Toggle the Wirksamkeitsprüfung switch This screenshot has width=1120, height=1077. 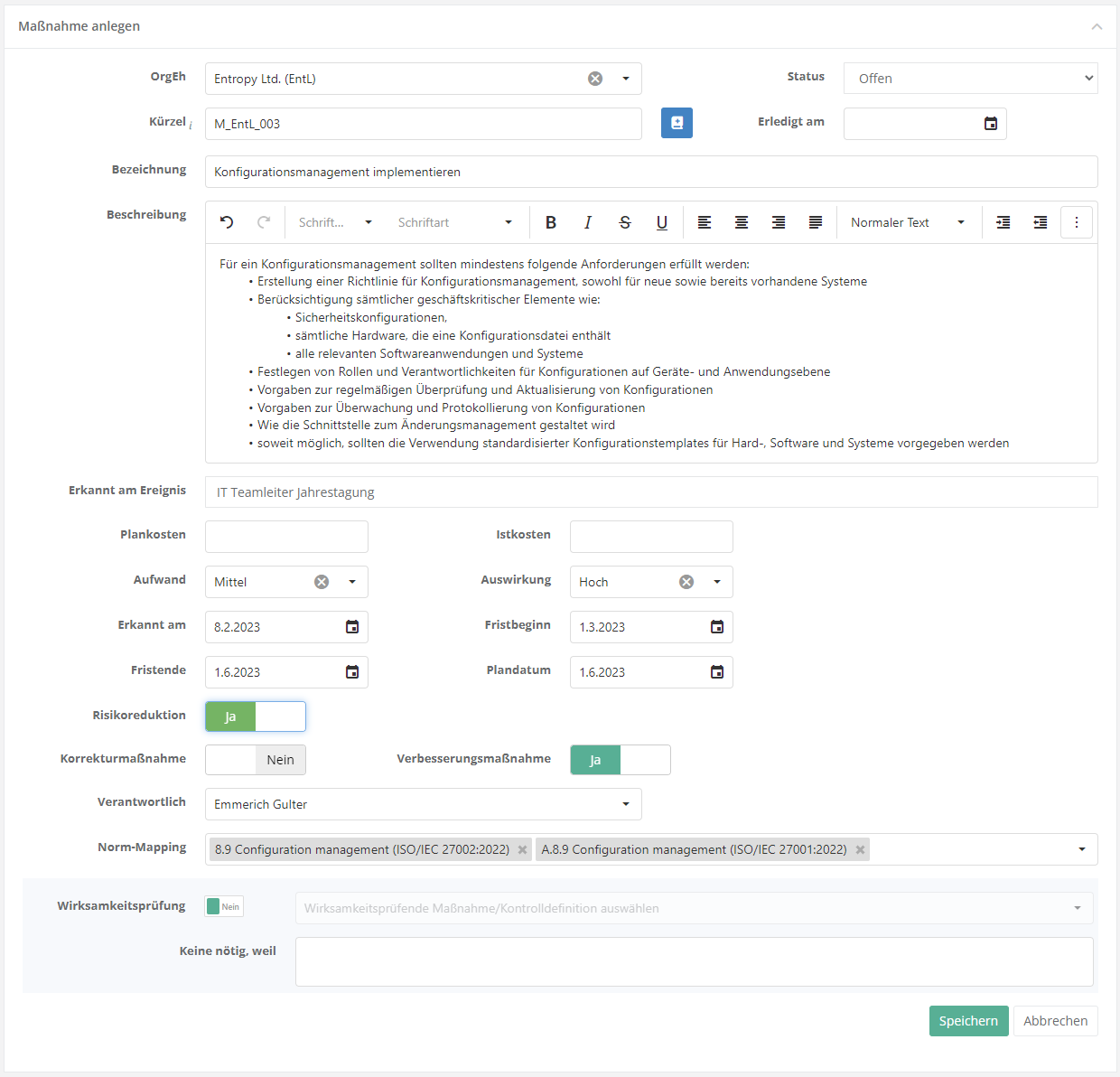point(224,906)
